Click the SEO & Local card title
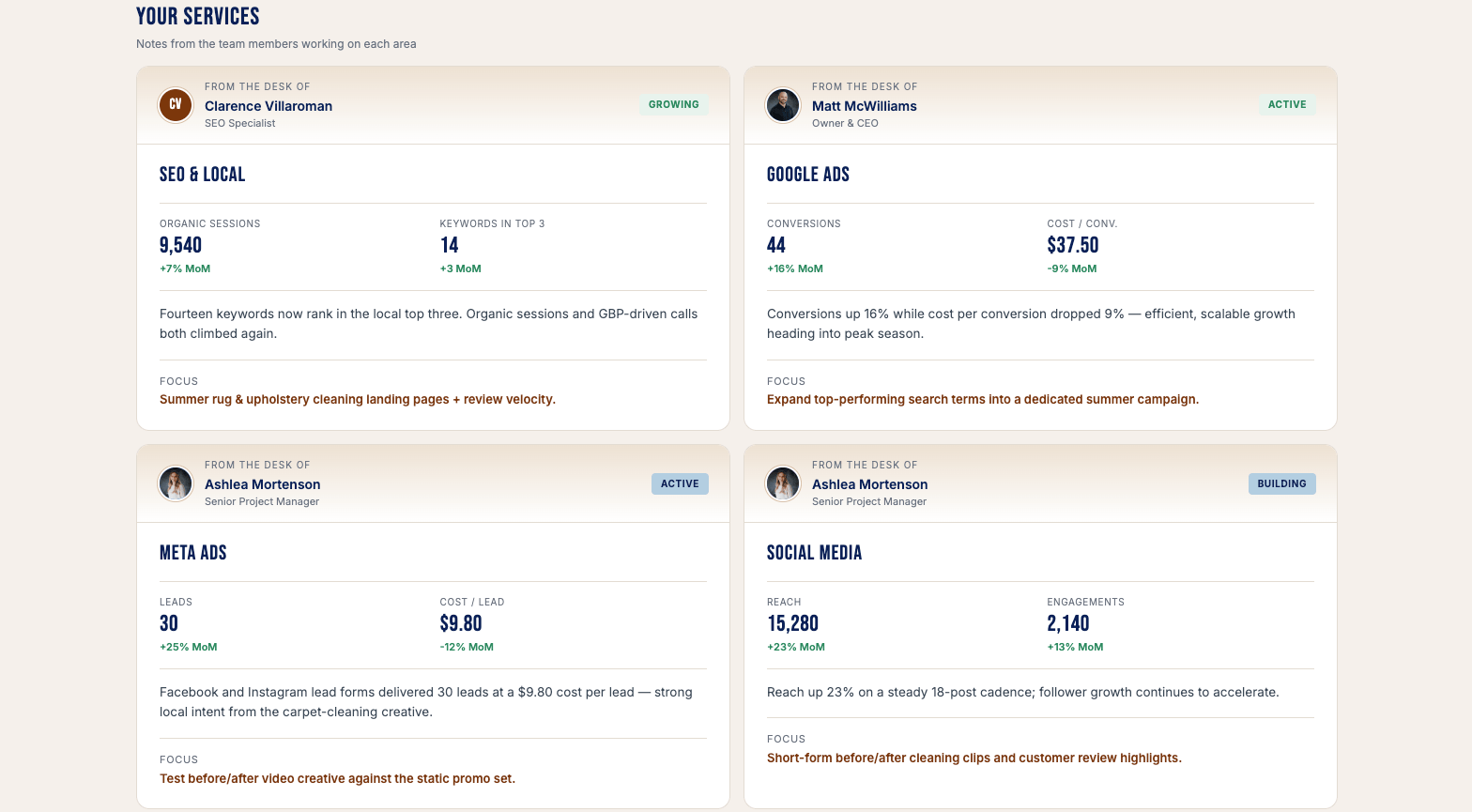The height and width of the screenshot is (812, 1472). coord(202,175)
